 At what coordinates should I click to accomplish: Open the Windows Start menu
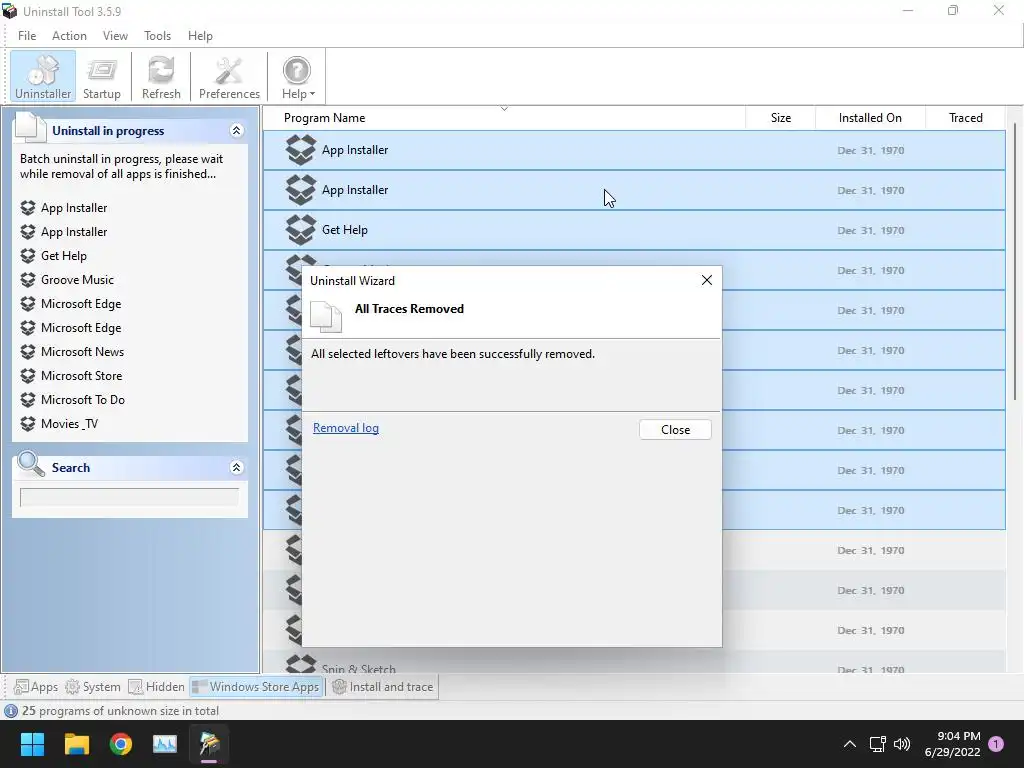(32, 744)
